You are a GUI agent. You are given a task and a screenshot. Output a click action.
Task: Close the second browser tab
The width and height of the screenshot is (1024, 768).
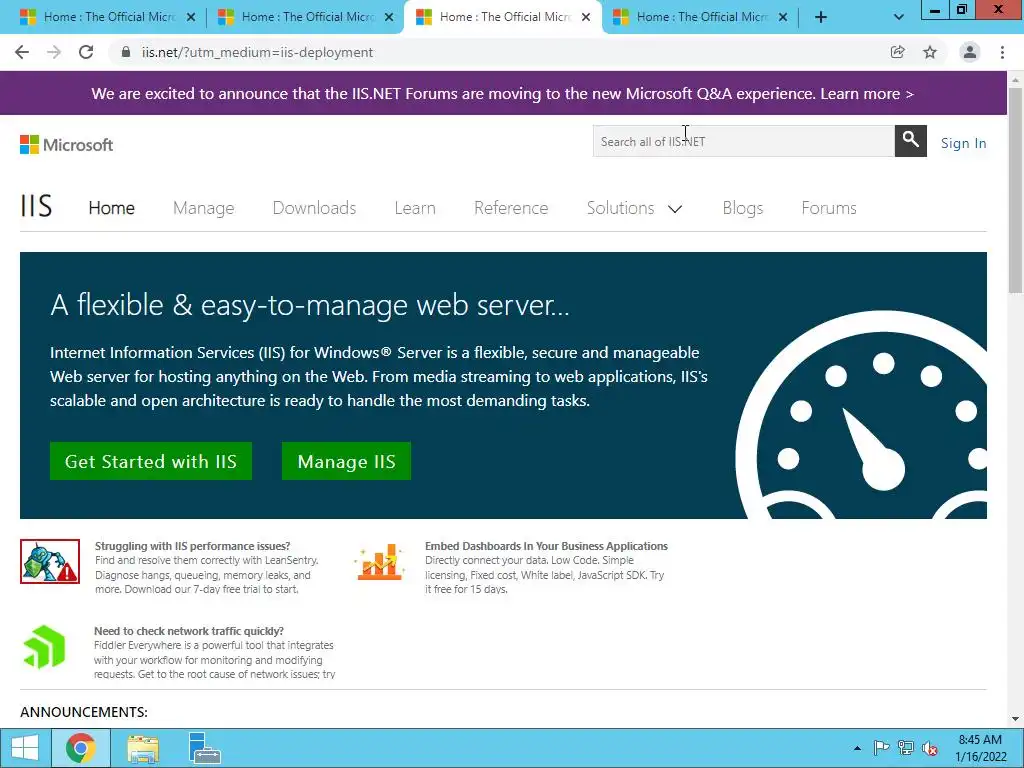tap(389, 18)
